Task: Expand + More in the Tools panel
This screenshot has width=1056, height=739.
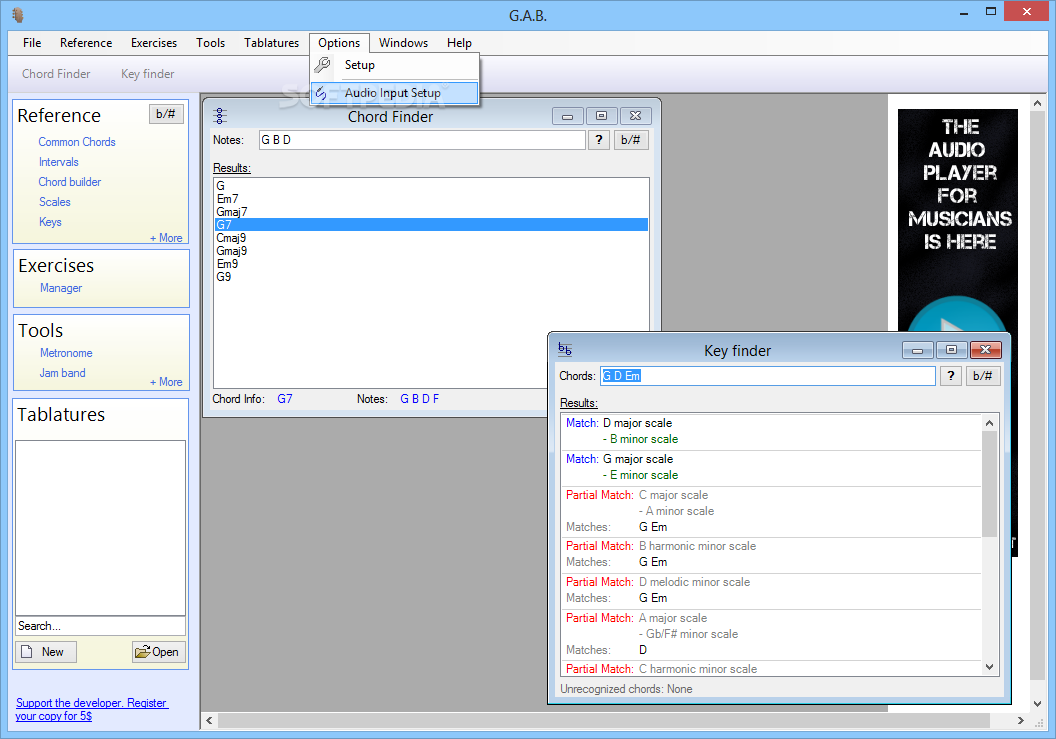Action: pos(166,382)
